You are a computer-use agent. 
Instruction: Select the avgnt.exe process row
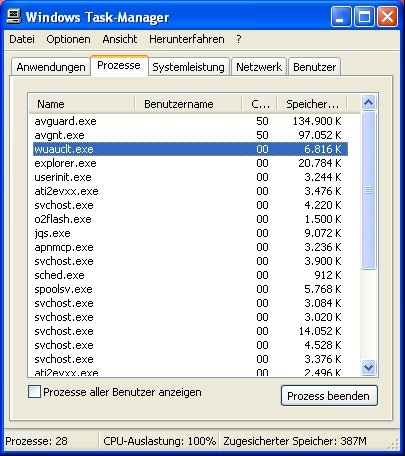(190, 135)
